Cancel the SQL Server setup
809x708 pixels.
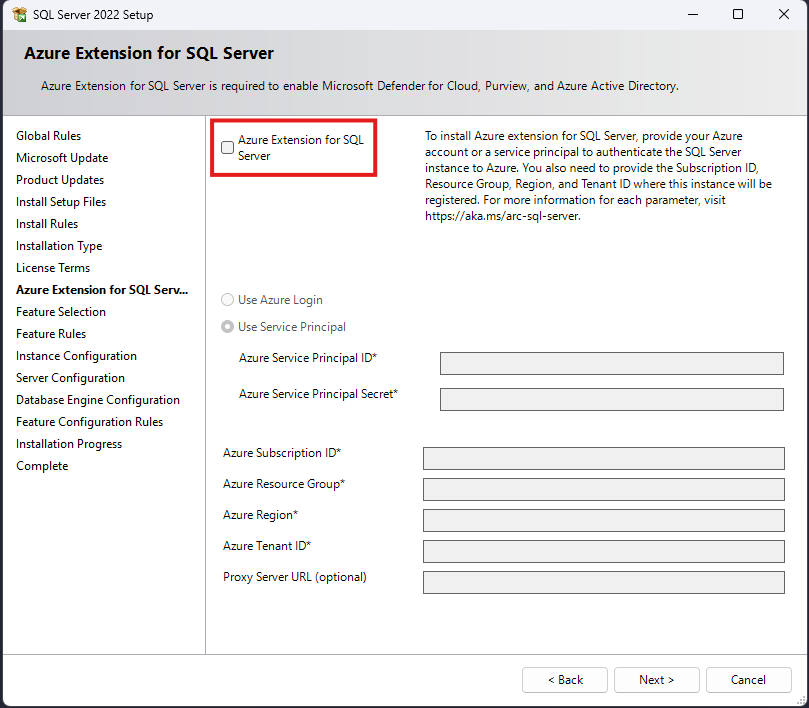748,680
